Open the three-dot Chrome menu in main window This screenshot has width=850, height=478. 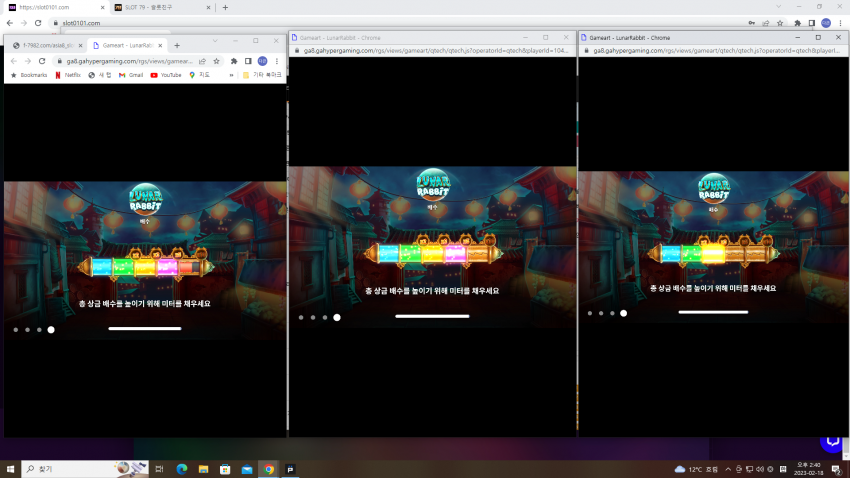point(840,23)
